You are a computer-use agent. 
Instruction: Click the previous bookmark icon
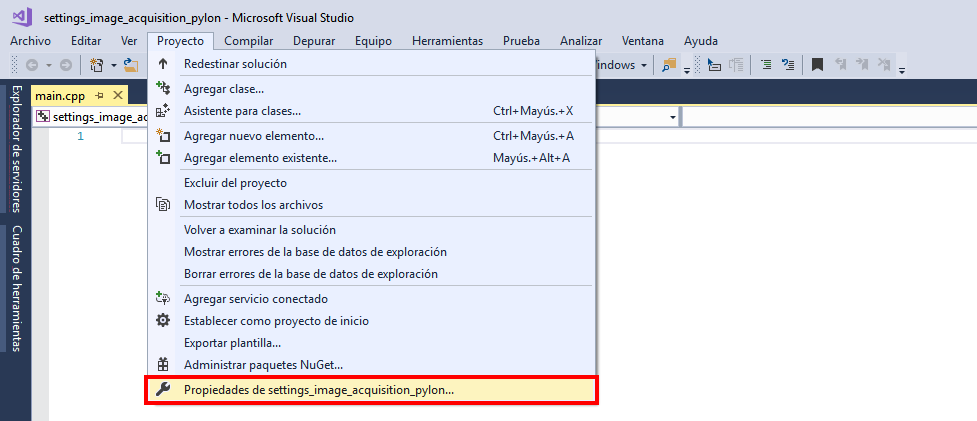[841, 64]
